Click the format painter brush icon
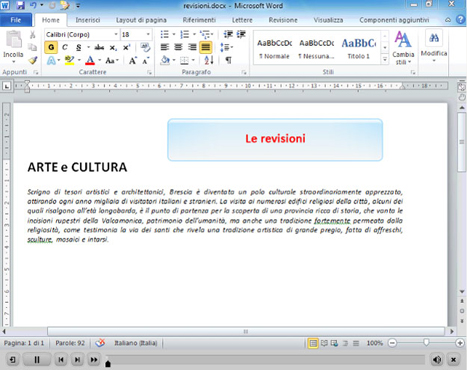This screenshot has width=467, height=370. pos(32,60)
